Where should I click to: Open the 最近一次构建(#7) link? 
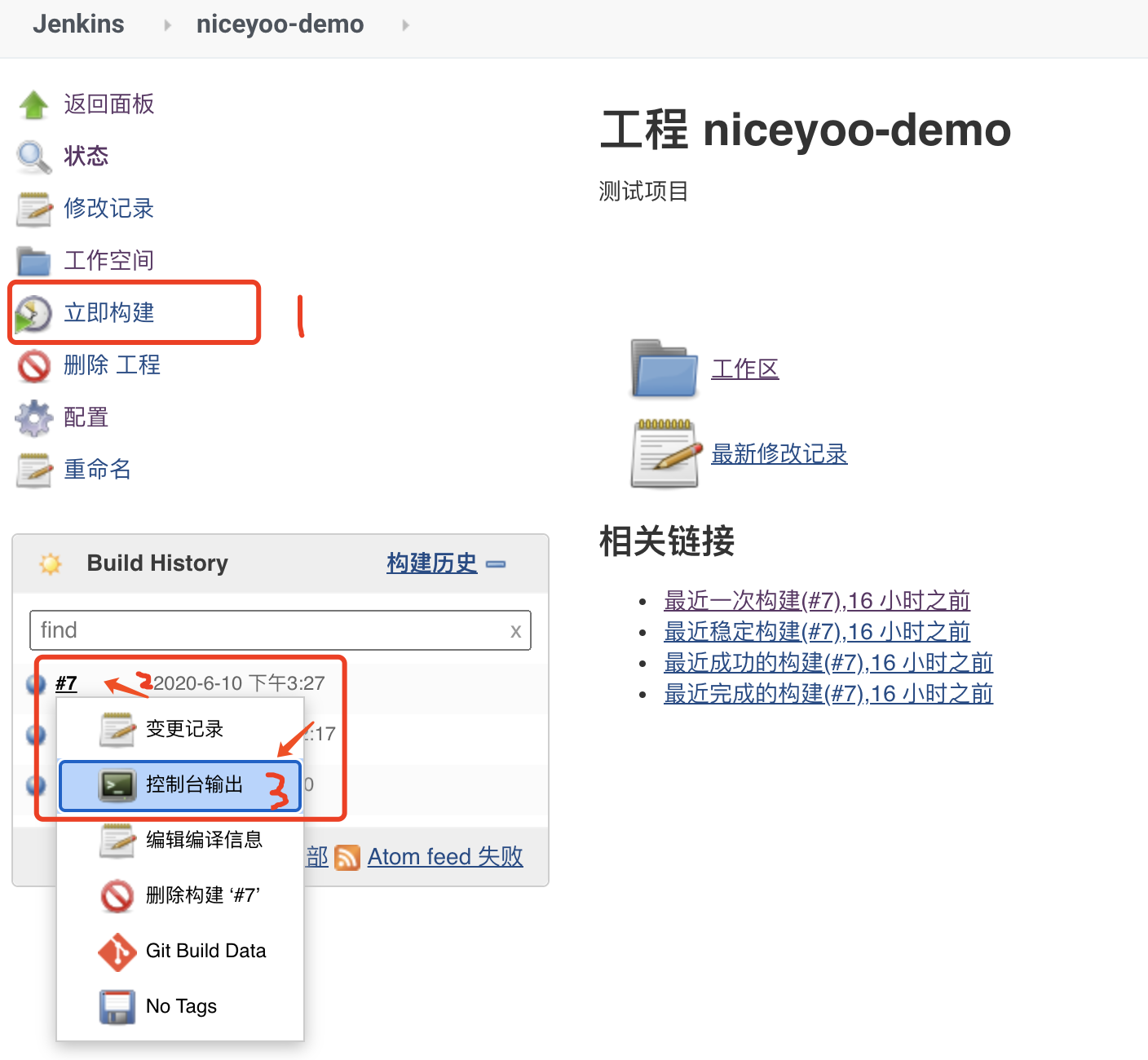click(817, 601)
